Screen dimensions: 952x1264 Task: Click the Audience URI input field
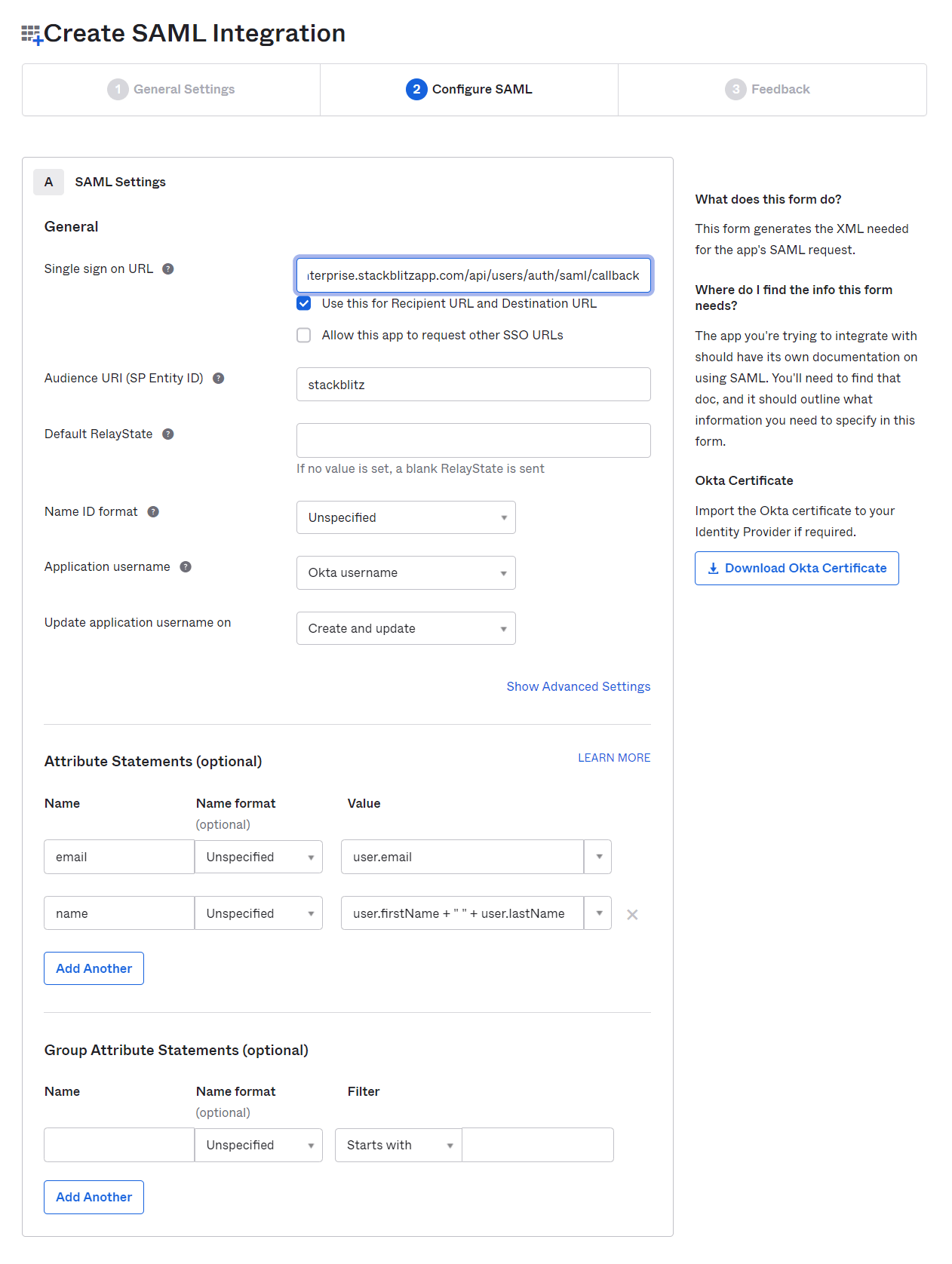point(473,385)
